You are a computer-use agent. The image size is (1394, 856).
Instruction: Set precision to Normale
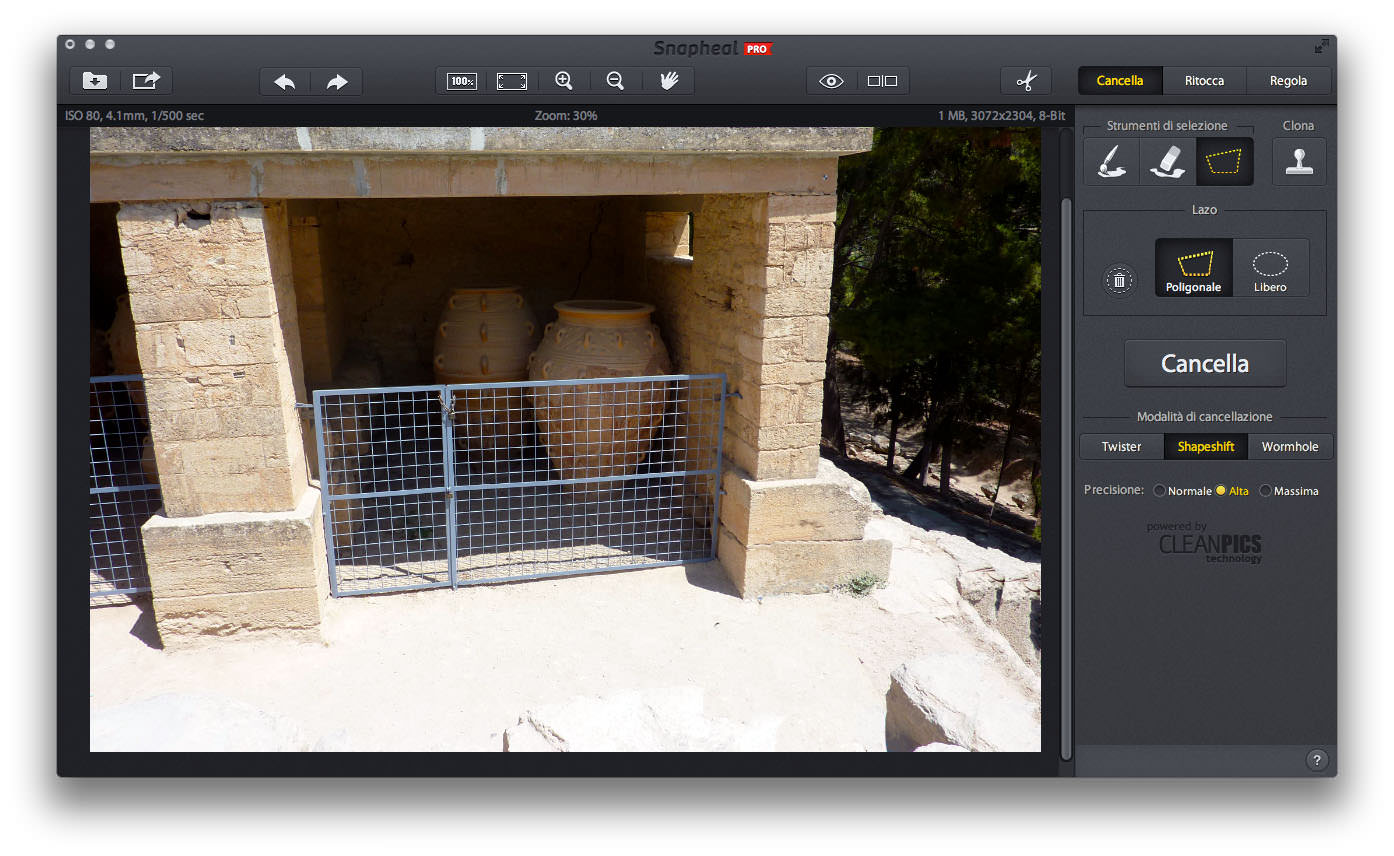coord(1183,491)
